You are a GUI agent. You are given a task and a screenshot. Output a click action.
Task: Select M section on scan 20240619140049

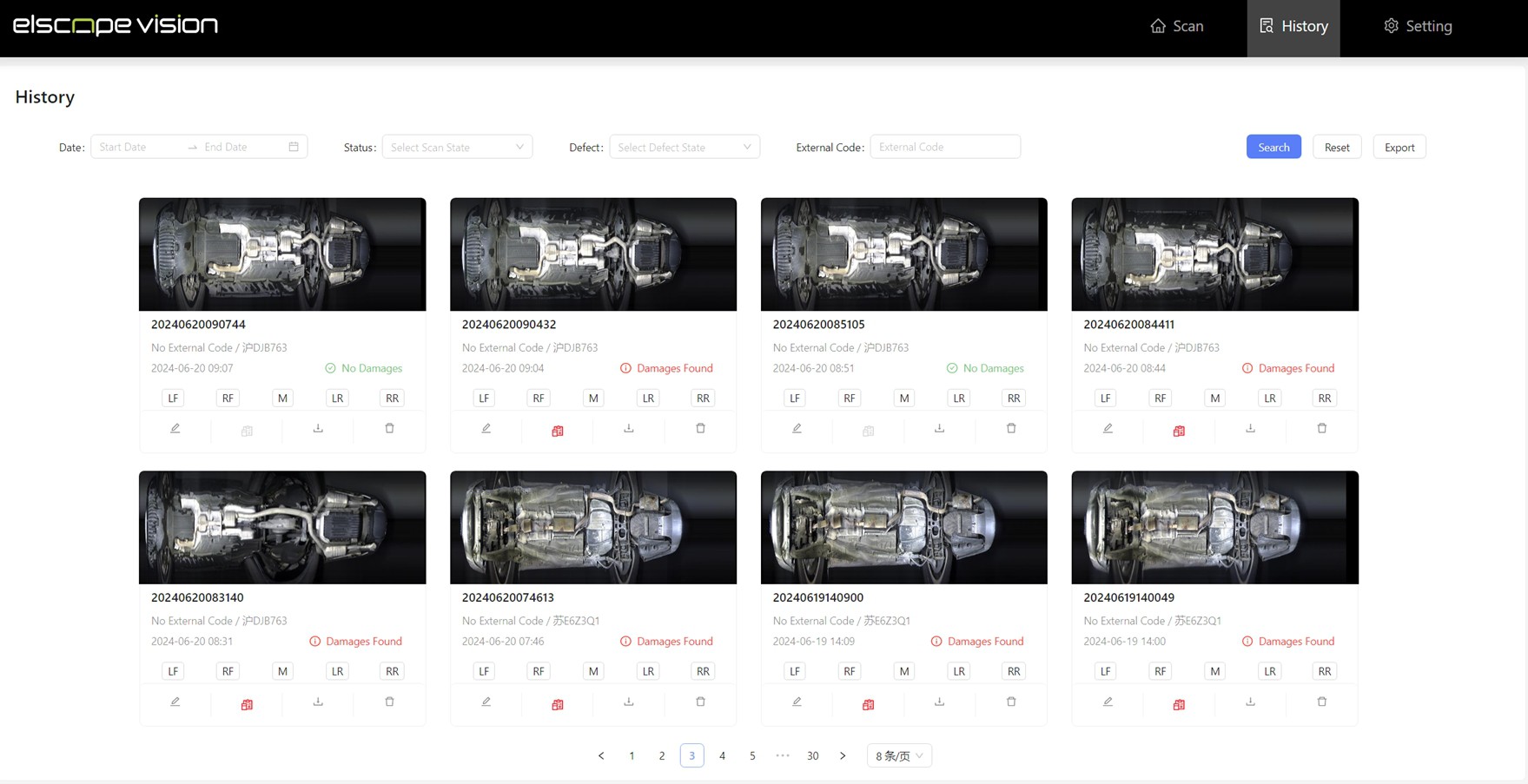pos(1215,671)
